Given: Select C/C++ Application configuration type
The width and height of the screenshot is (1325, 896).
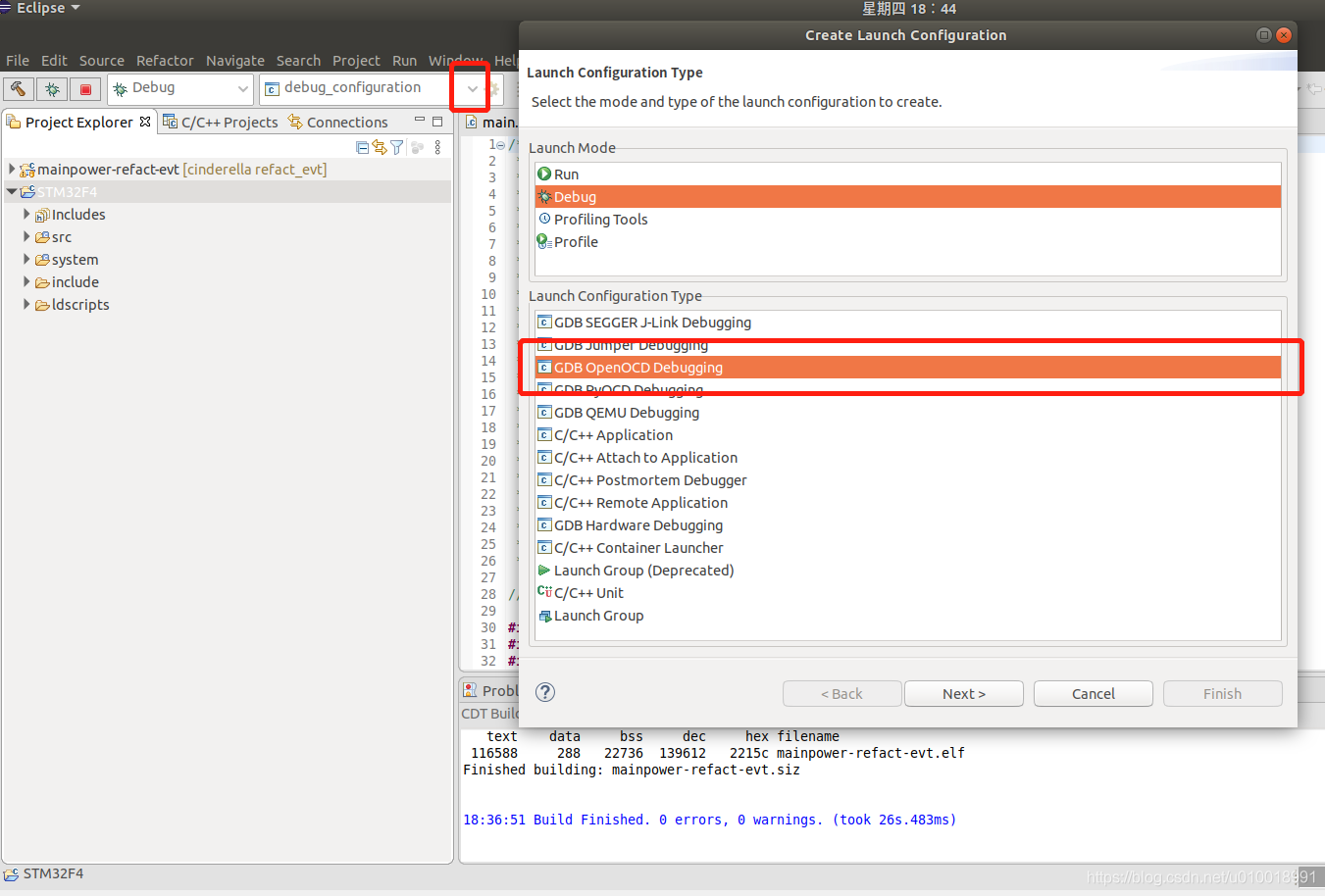Looking at the screenshot, I should [x=908, y=434].
